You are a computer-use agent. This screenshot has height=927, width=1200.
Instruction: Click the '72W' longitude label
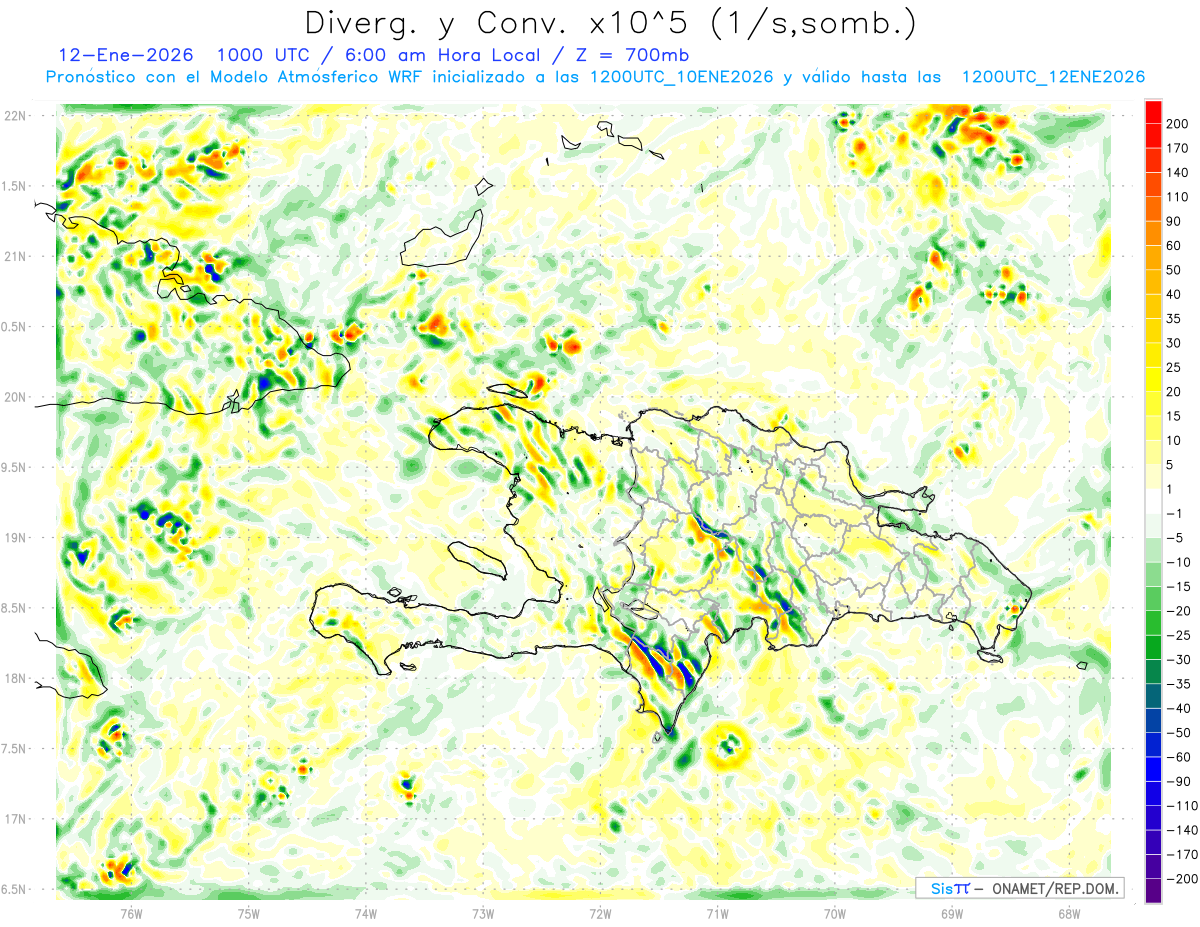(600, 912)
